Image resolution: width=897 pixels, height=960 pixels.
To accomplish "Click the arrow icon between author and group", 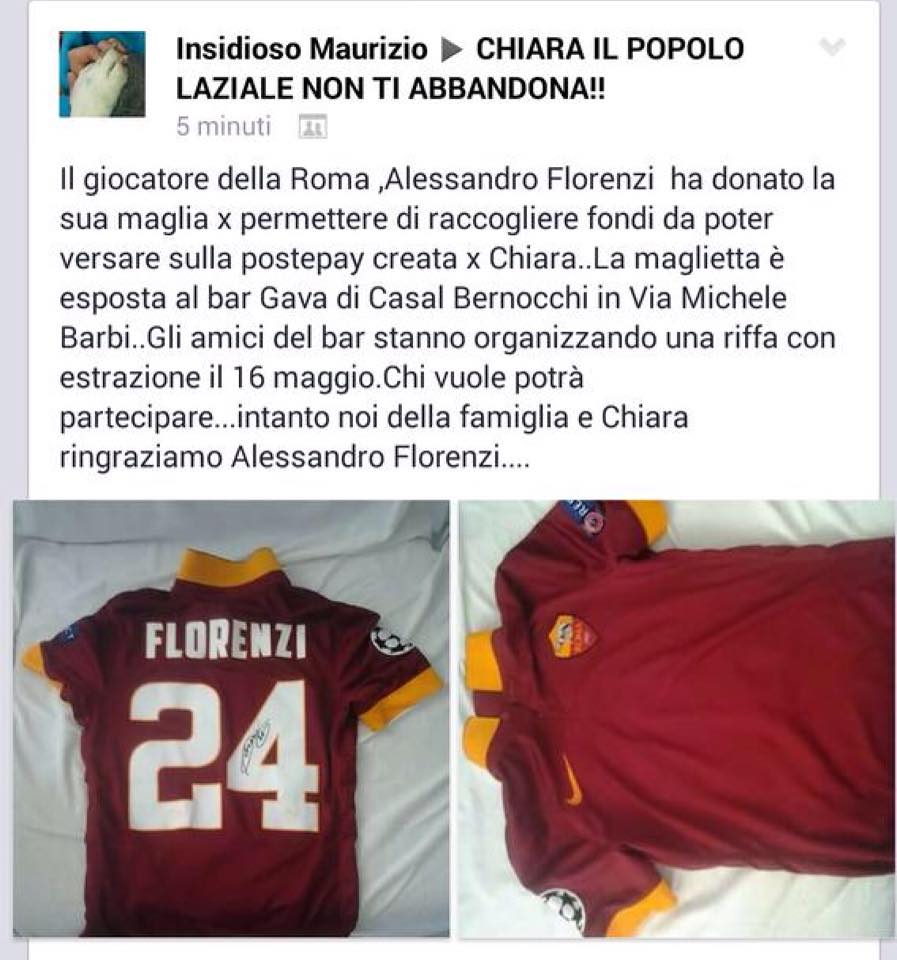I will pos(452,51).
